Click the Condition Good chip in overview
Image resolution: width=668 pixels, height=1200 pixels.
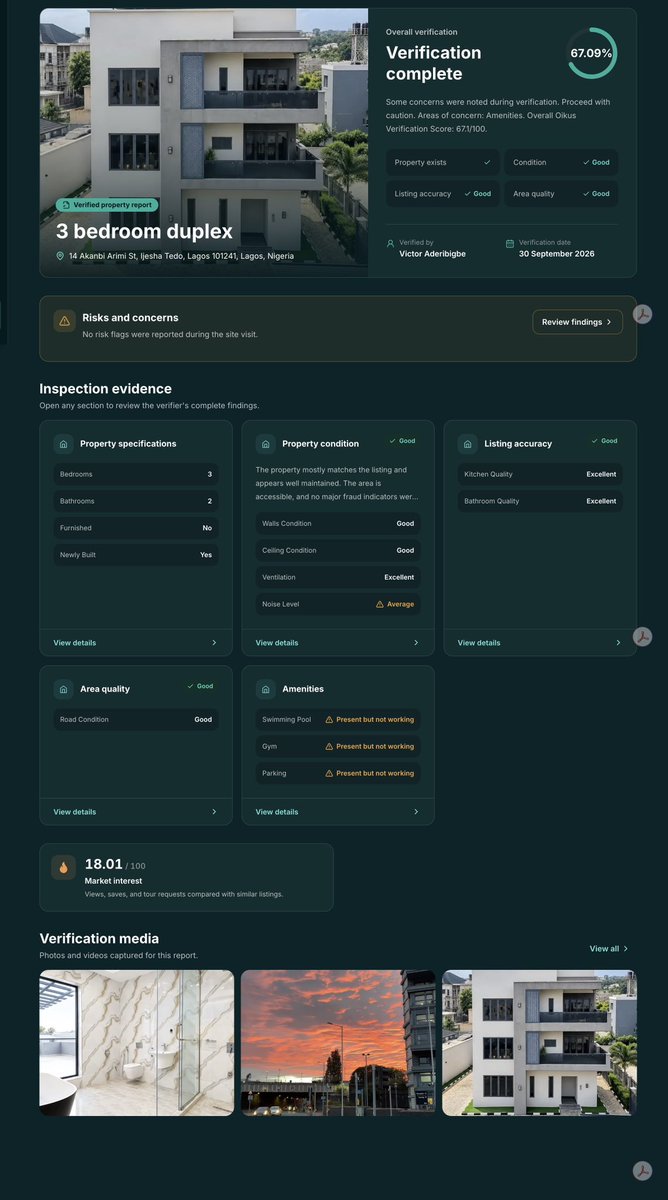click(x=561, y=162)
